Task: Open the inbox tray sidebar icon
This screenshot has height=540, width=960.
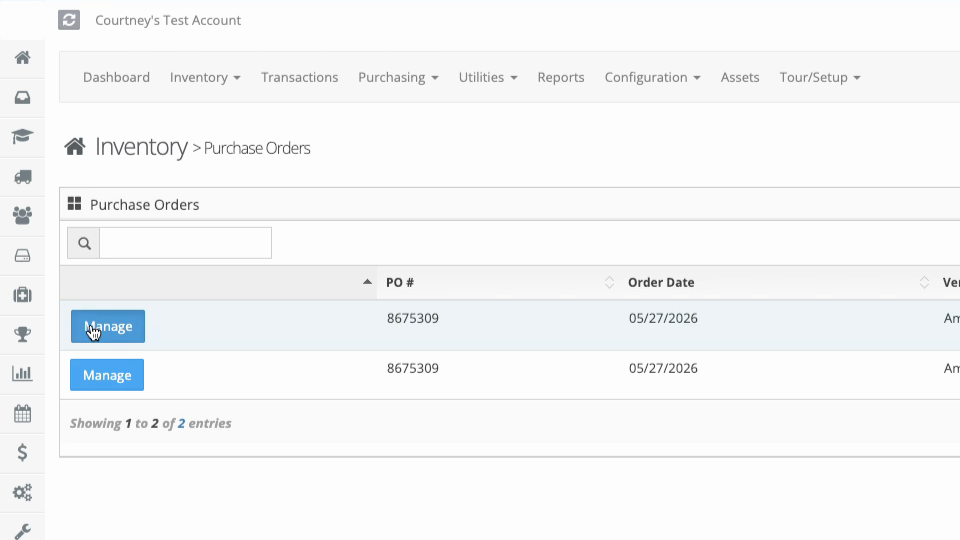Action: coord(23,97)
